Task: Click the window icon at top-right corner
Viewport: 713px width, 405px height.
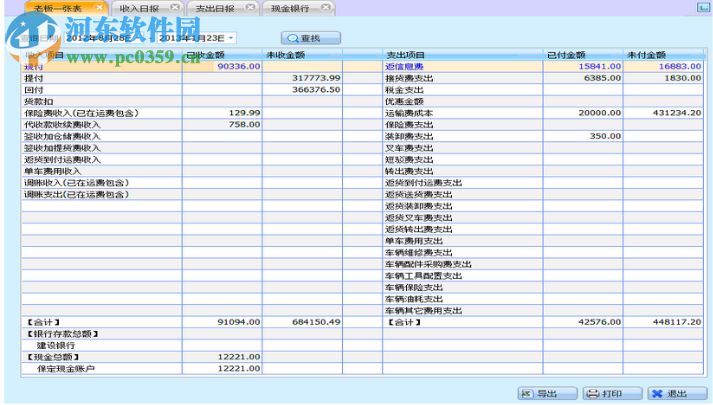Action: pos(703,7)
